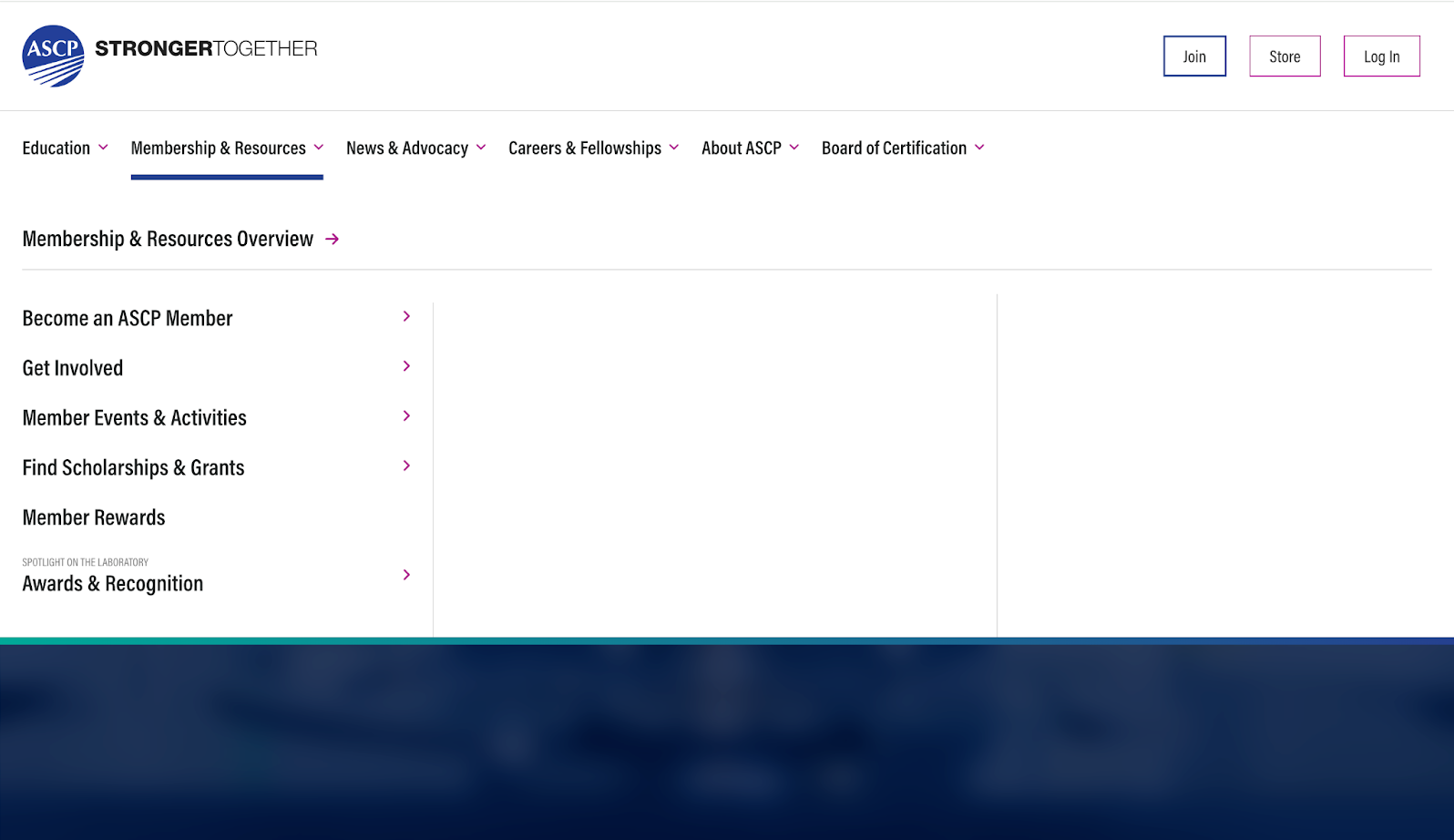Screen dimensions: 1454x840
Task: Expand Member Events & Activities arrow
Action: [x=406, y=415]
